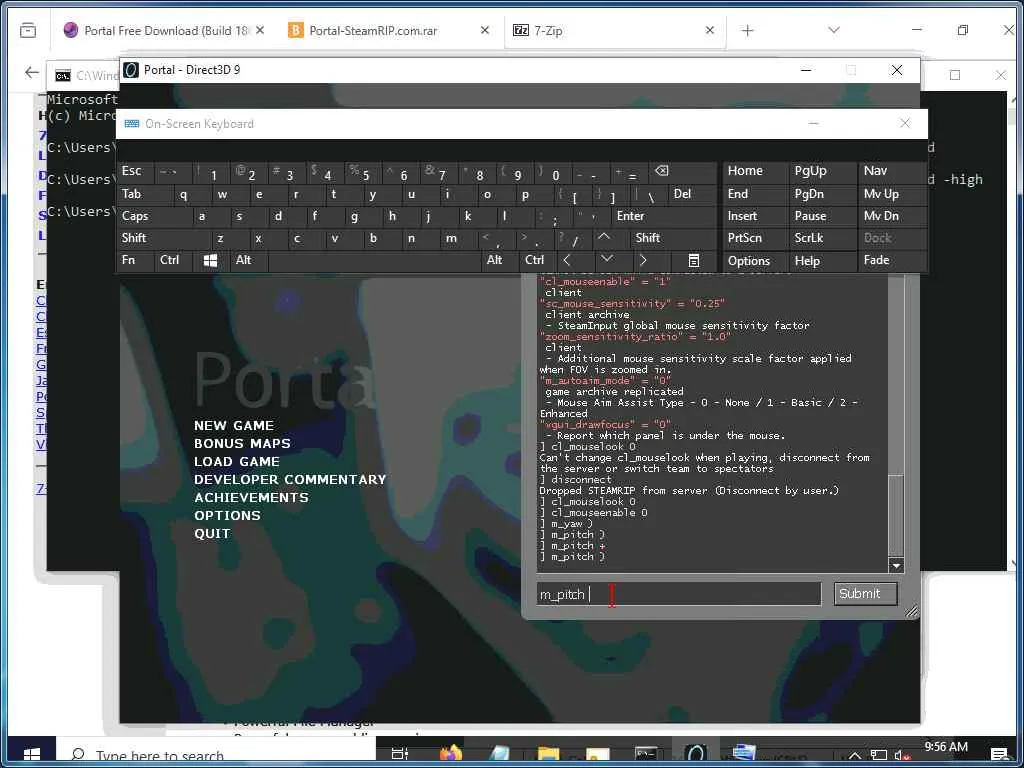Open Windows Start menu

pos(31,754)
